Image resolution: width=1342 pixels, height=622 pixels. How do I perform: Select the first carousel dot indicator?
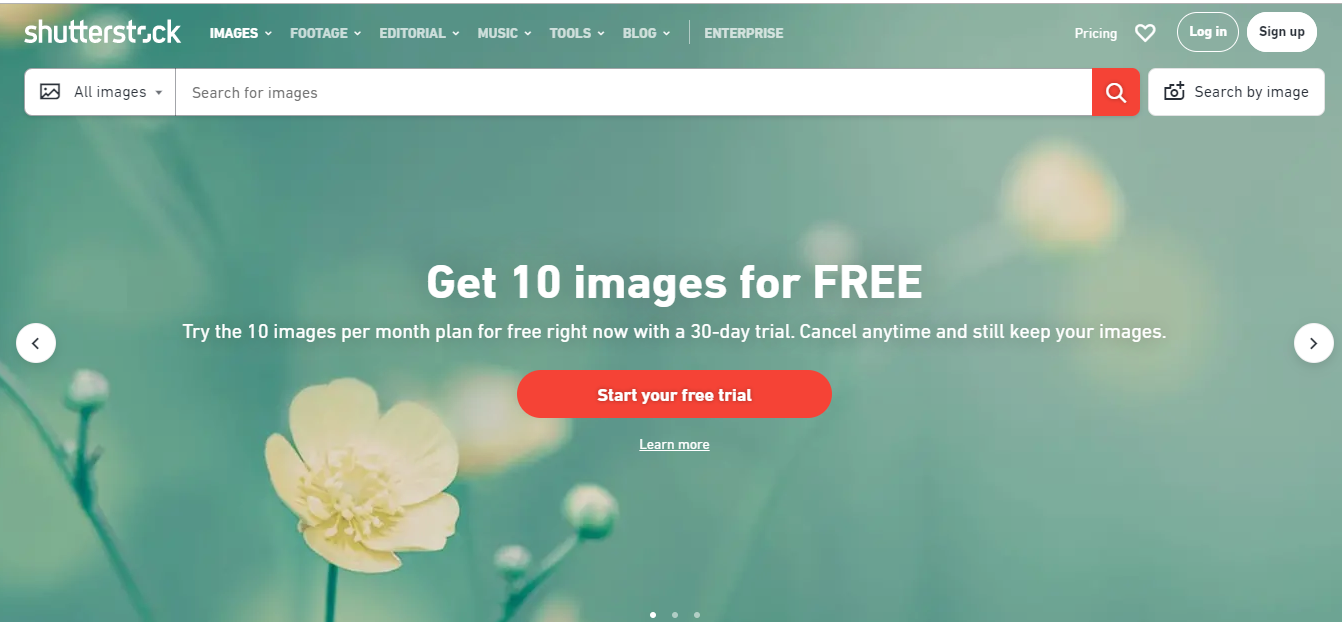click(x=653, y=615)
